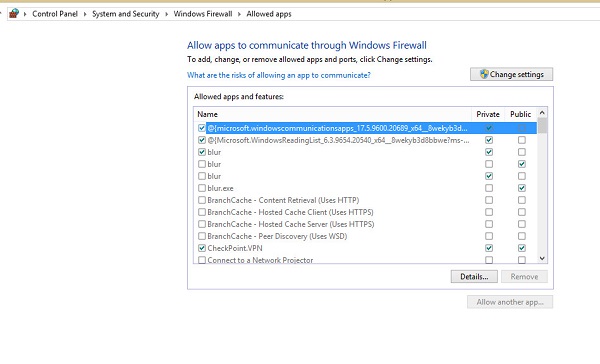
Task: Uncheck the windowscommunicationsapps entry checkbox
Action: coord(202,128)
